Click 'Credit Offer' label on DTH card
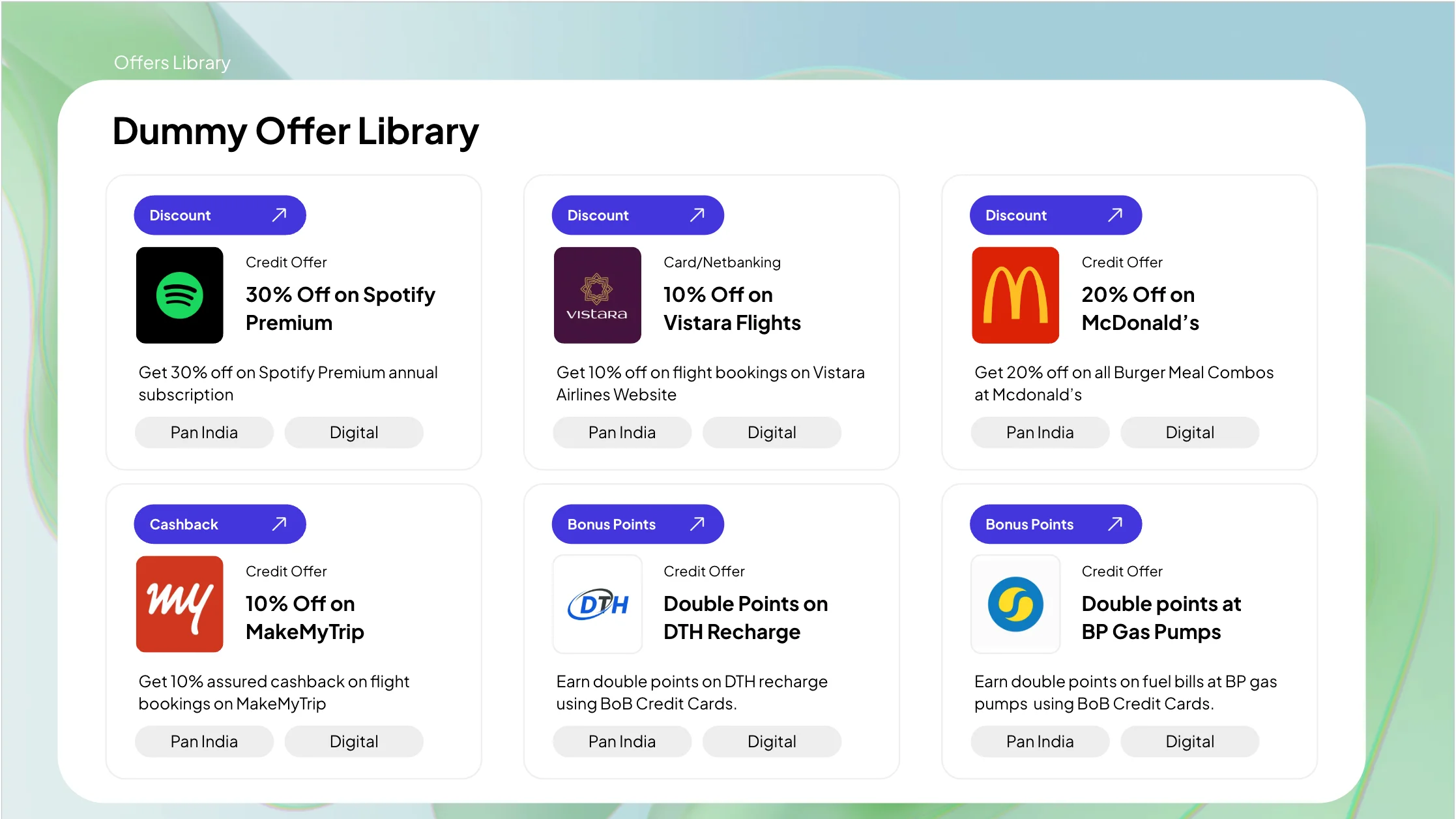 point(704,571)
